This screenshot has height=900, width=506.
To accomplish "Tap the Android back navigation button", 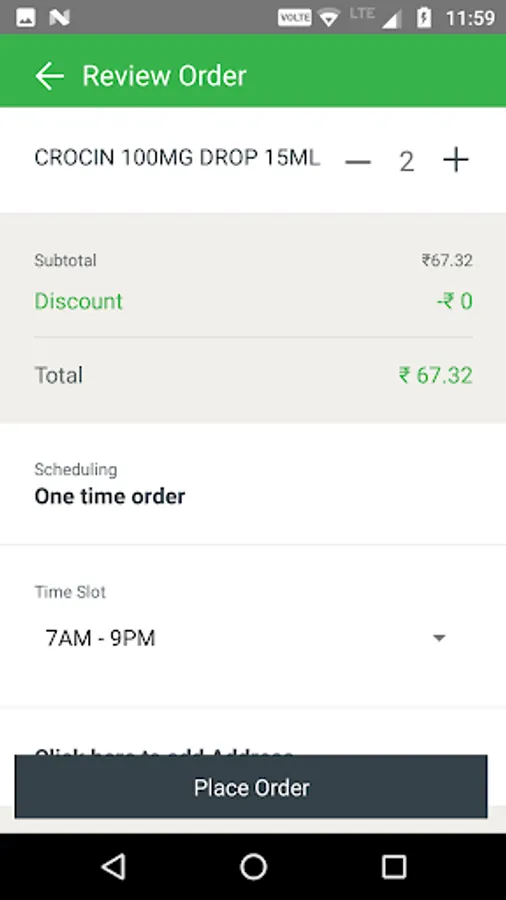I will [x=113, y=866].
